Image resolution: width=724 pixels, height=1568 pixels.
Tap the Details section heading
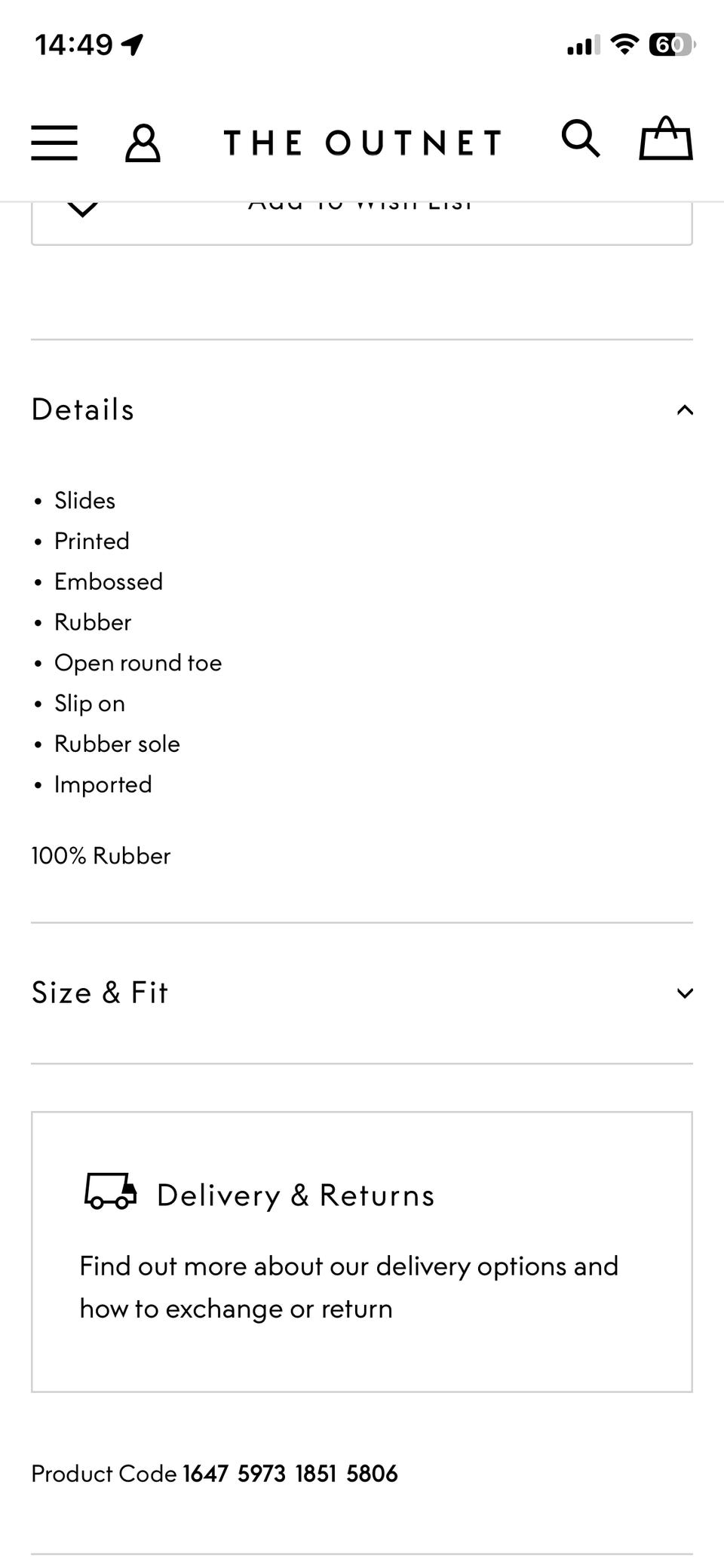(83, 410)
